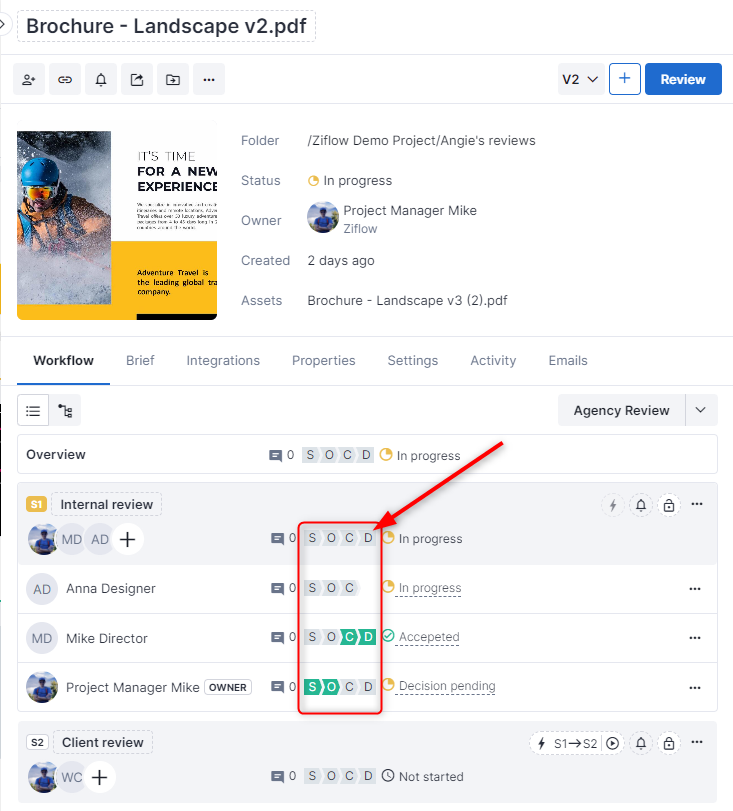
Task: Click the play icon to start the Client review stage
Action: coord(613,743)
